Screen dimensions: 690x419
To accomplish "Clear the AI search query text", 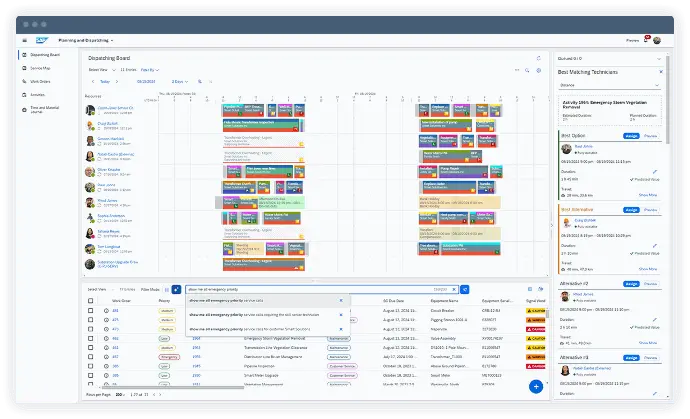I will (x=454, y=289).
